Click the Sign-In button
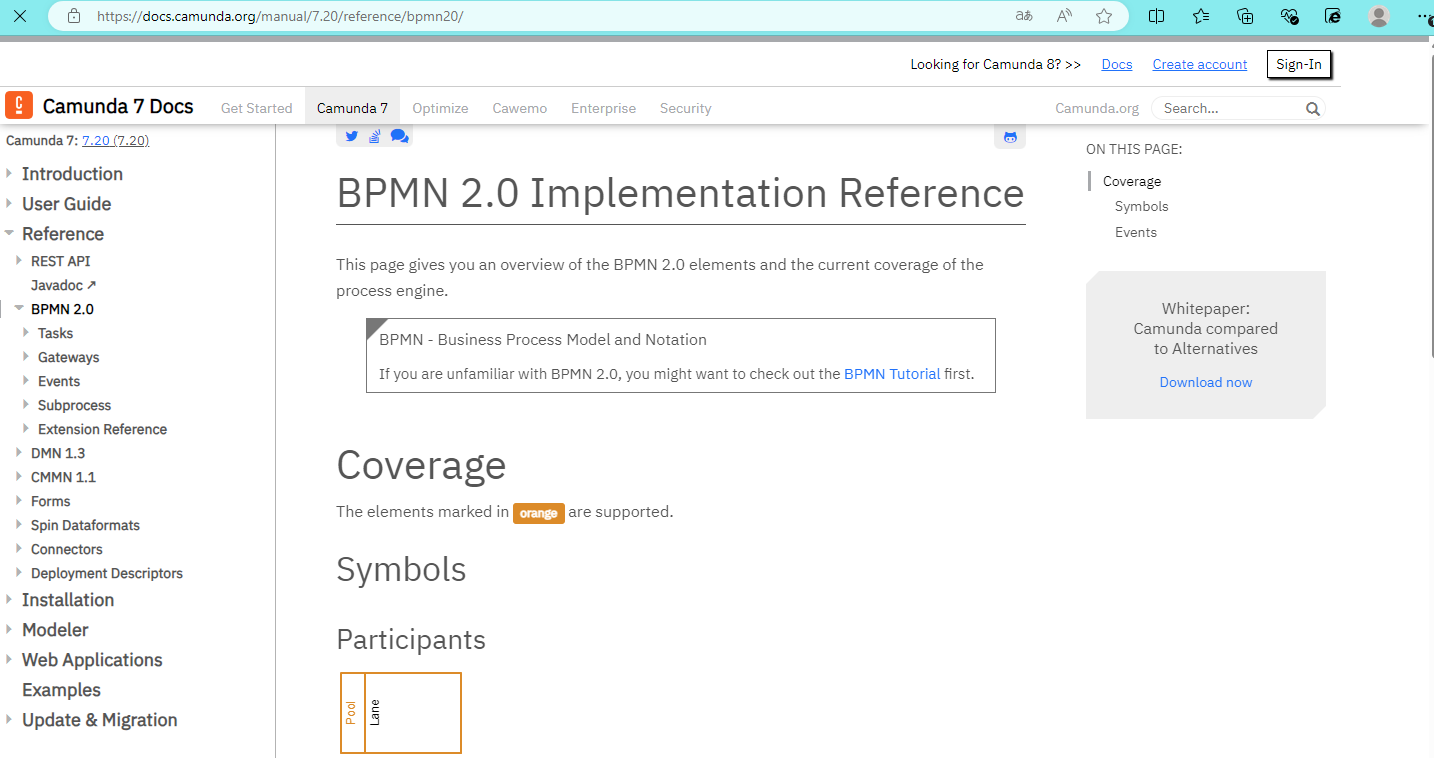1434x758 pixels. coord(1299,64)
